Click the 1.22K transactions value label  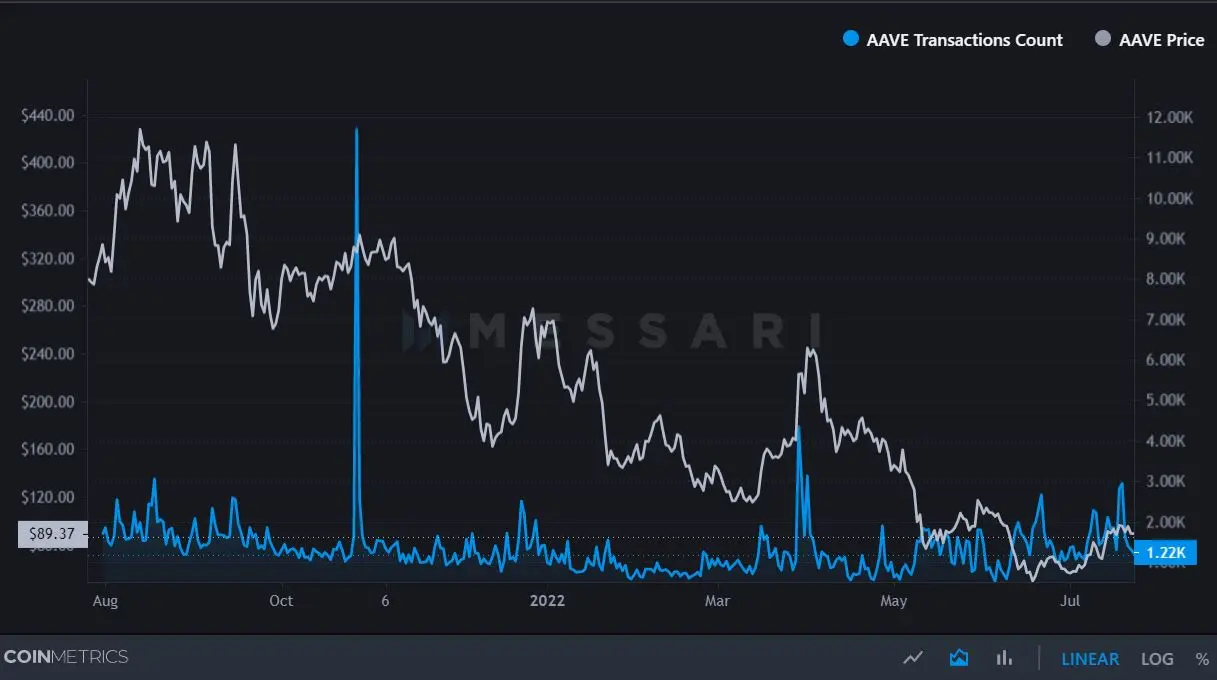(1166, 552)
